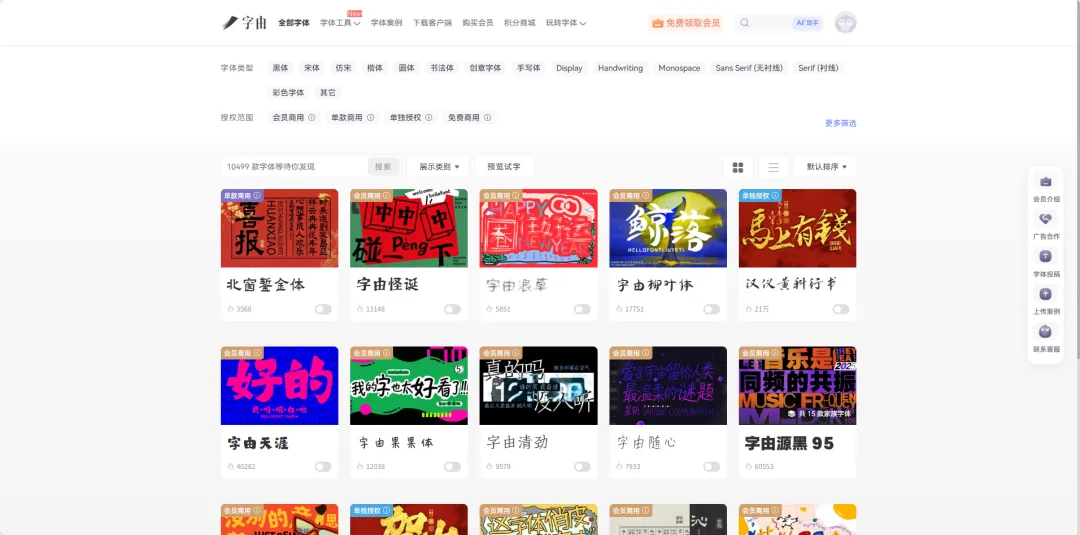
Task: Open 展示类别 dropdown
Action: click(439, 167)
